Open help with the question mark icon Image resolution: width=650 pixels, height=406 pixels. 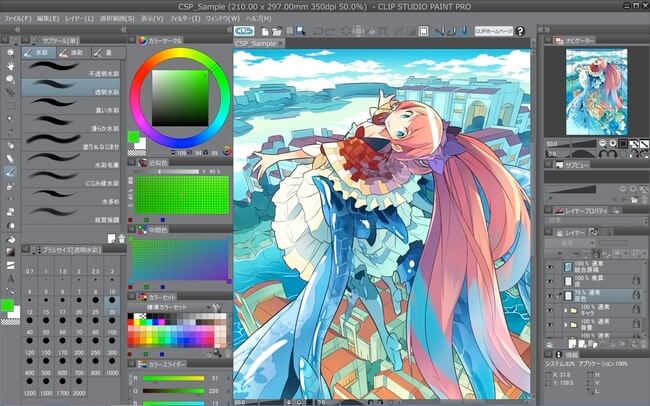(x=520, y=32)
